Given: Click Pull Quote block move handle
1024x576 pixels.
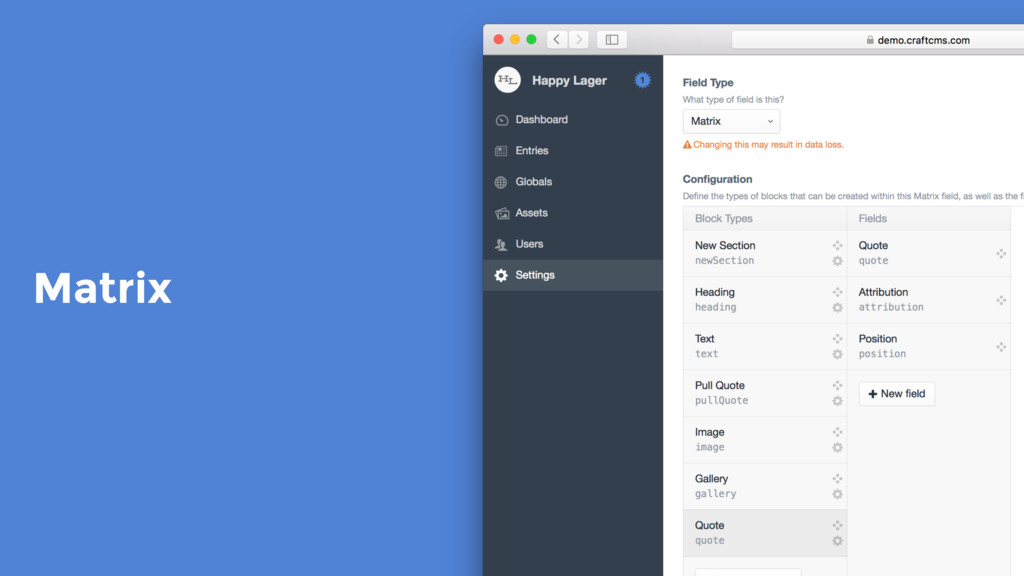Looking at the screenshot, I should click(x=837, y=385).
